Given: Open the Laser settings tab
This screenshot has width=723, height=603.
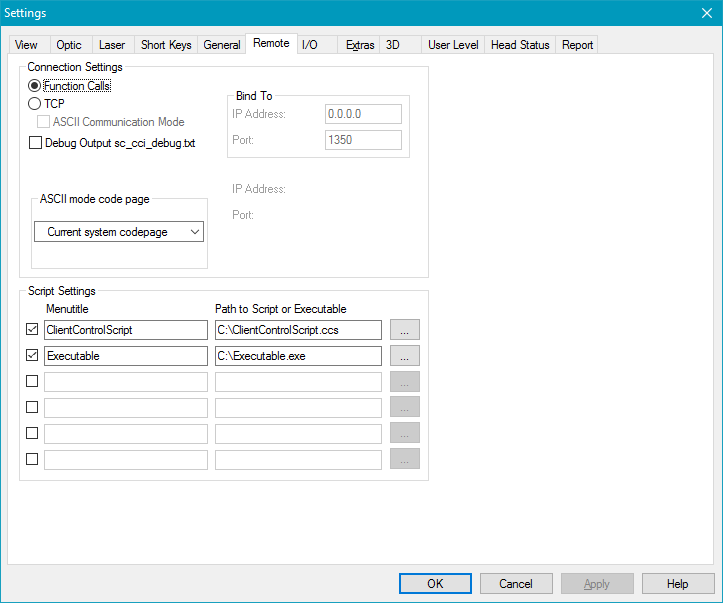Looking at the screenshot, I should click(112, 45).
